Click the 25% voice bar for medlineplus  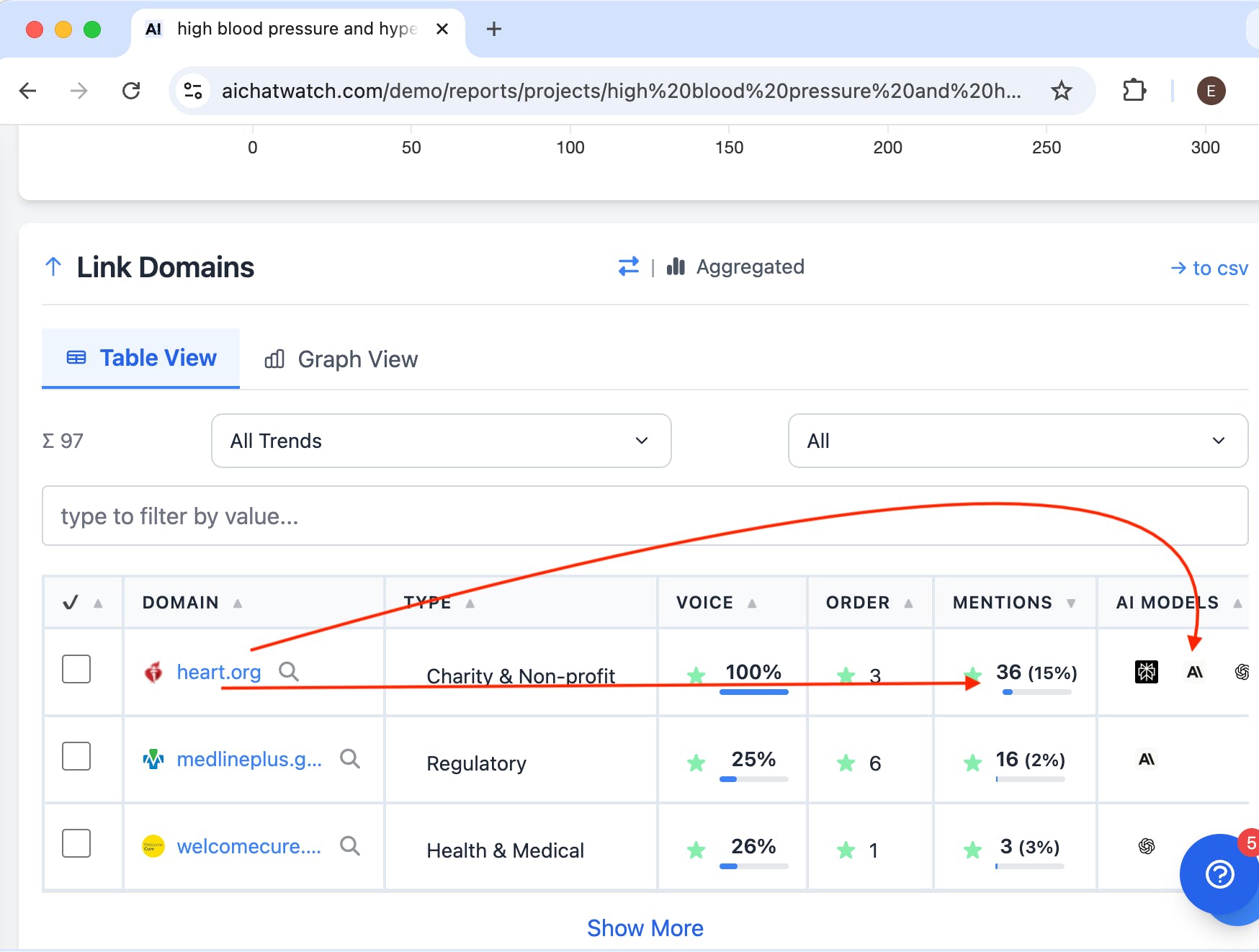[x=753, y=779]
